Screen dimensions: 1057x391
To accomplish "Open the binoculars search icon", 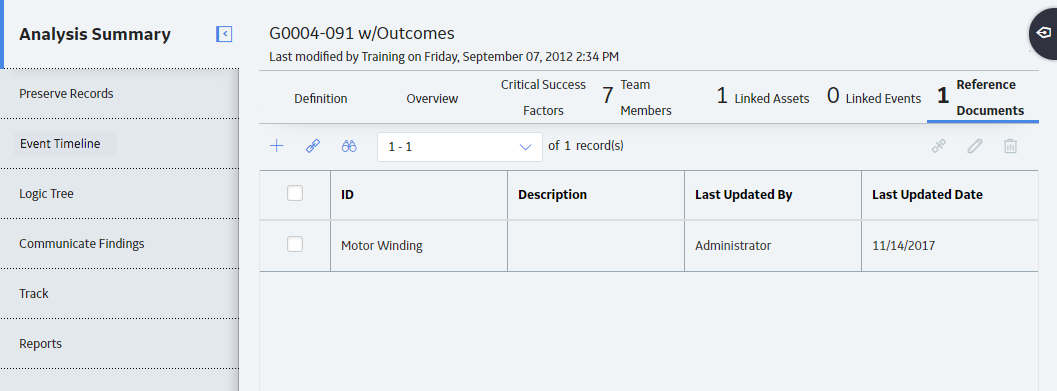I will pyautogui.click(x=349, y=146).
